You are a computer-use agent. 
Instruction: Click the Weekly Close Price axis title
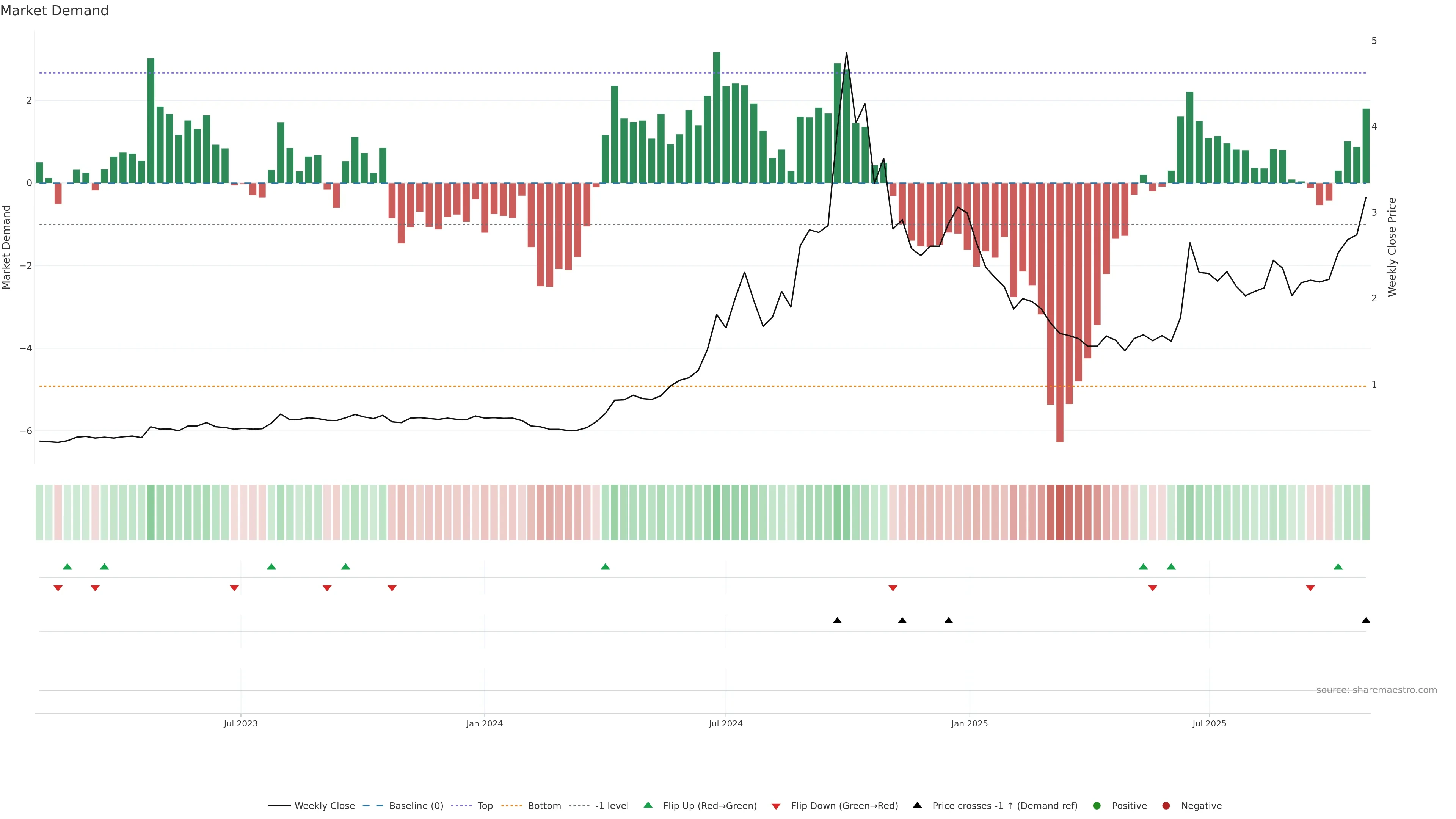pos(1392,247)
